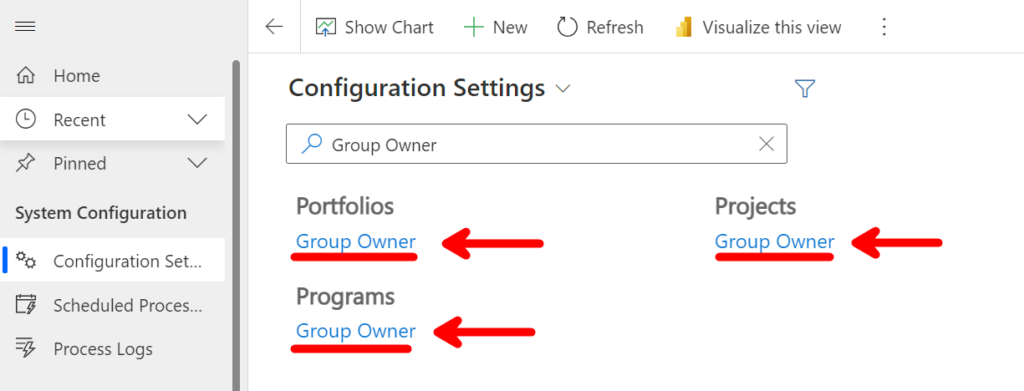
Task: Click the Show Chart icon
Action: click(325, 27)
